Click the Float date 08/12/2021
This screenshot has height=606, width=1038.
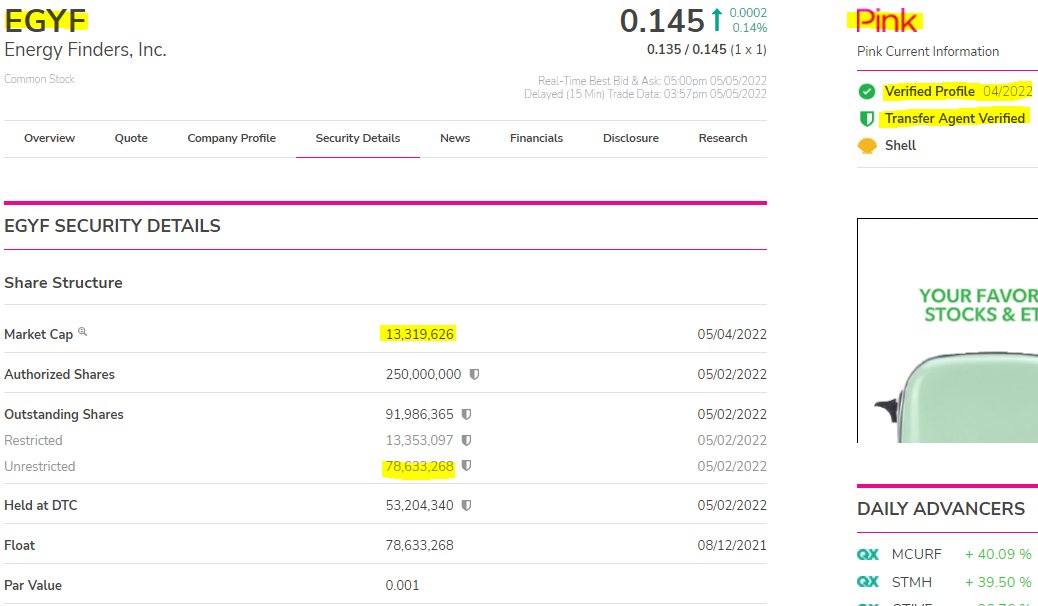click(731, 546)
